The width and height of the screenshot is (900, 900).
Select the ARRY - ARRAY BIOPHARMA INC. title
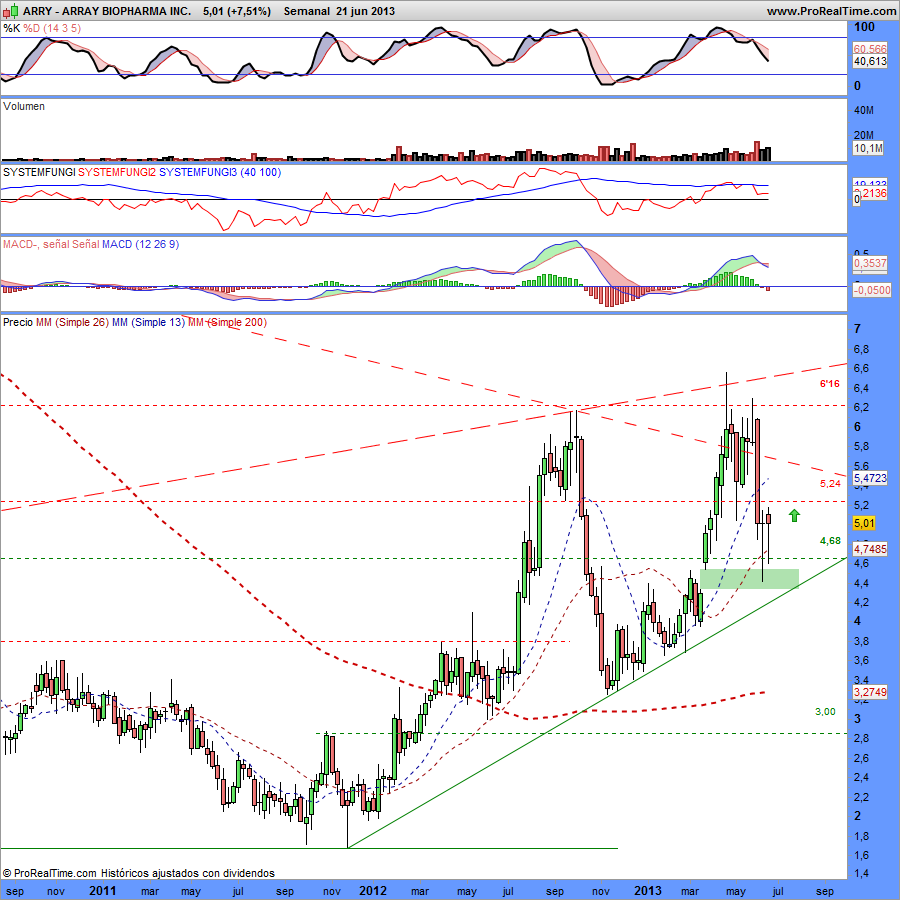pyautogui.click(x=107, y=11)
